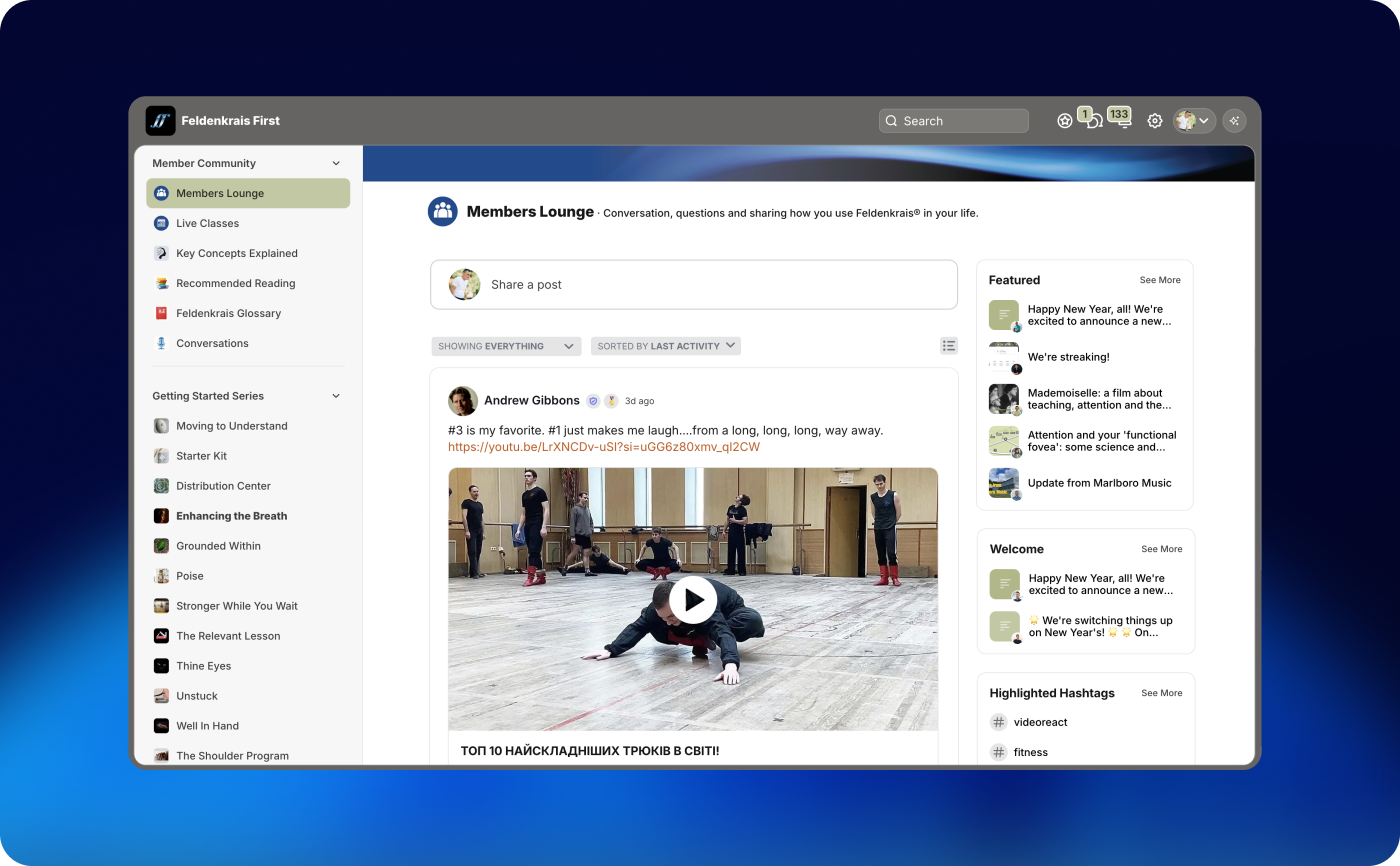
Task: Open the Showing Everything filter dropdown
Action: [506, 346]
